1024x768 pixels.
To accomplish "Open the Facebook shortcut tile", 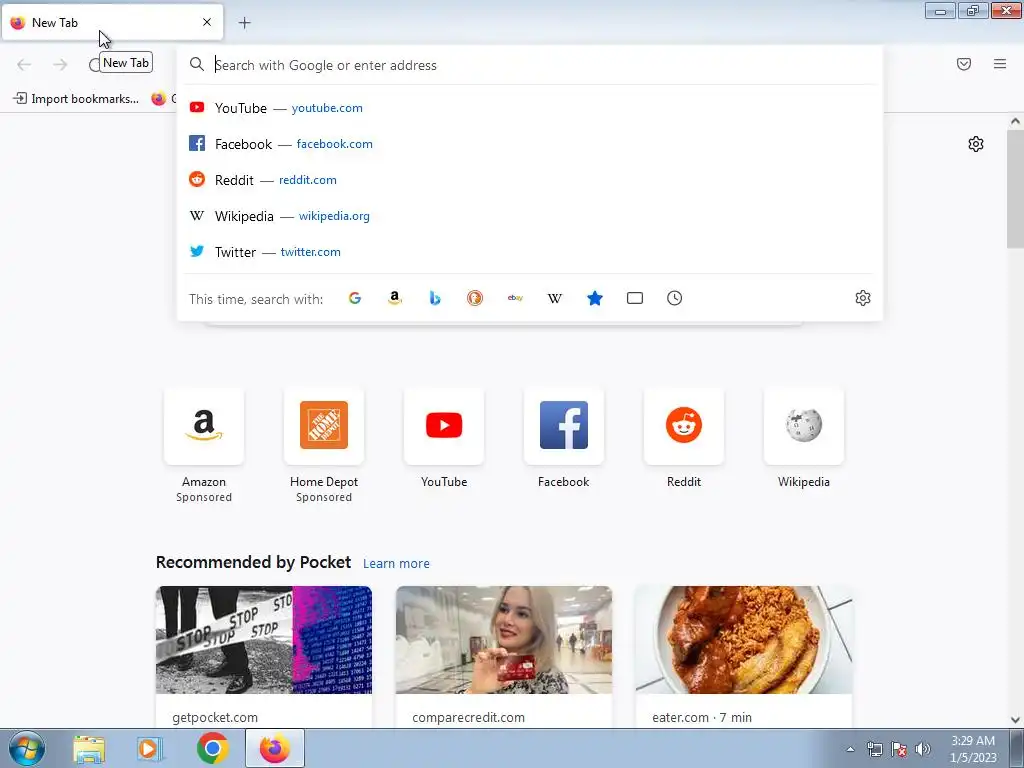I will pos(564,426).
